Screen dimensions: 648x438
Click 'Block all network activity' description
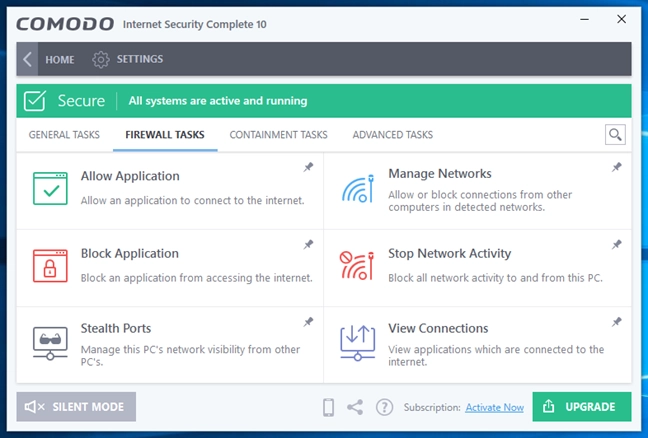click(496, 278)
